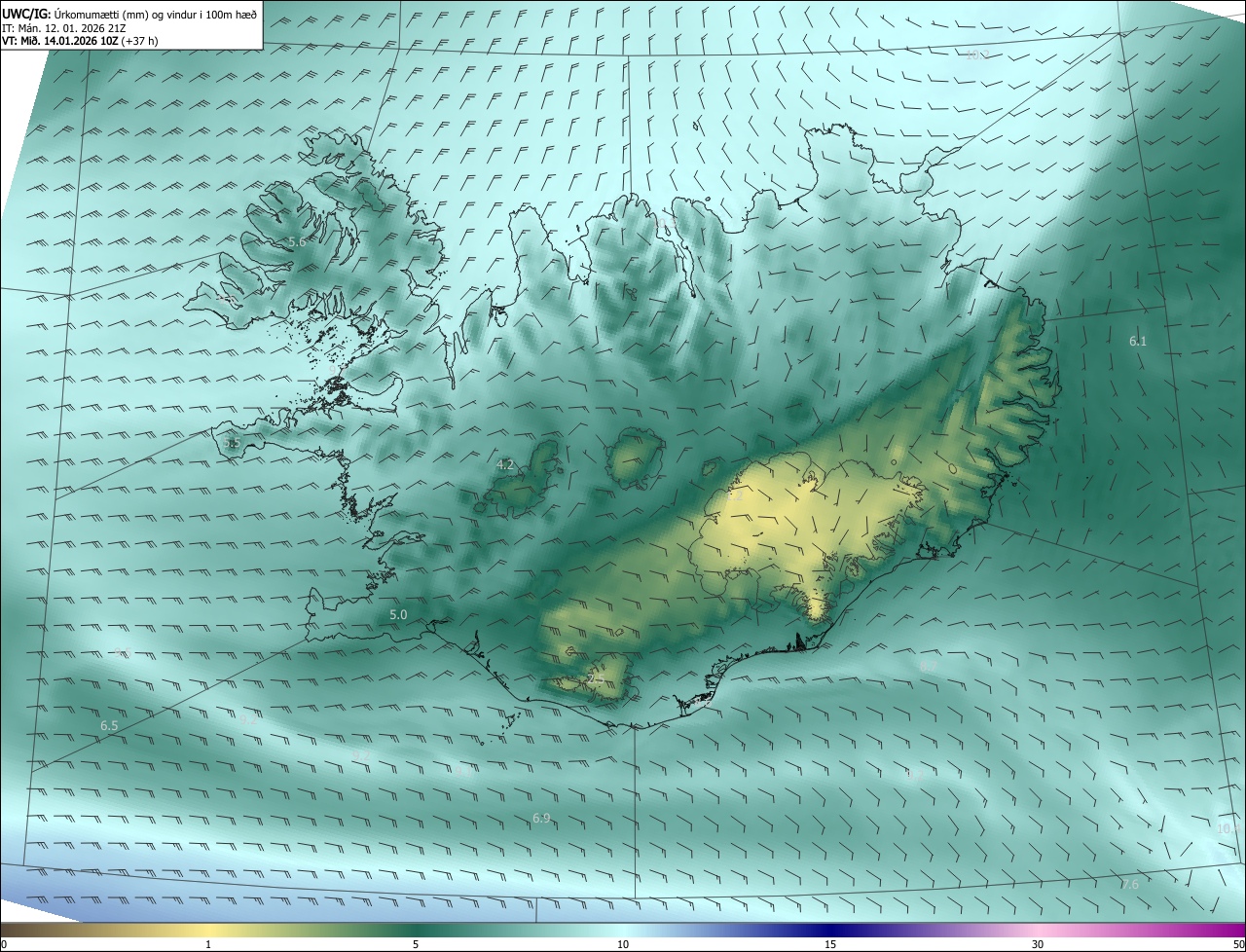Click the '15' tick on the colour scale

[x=830, y=944]
